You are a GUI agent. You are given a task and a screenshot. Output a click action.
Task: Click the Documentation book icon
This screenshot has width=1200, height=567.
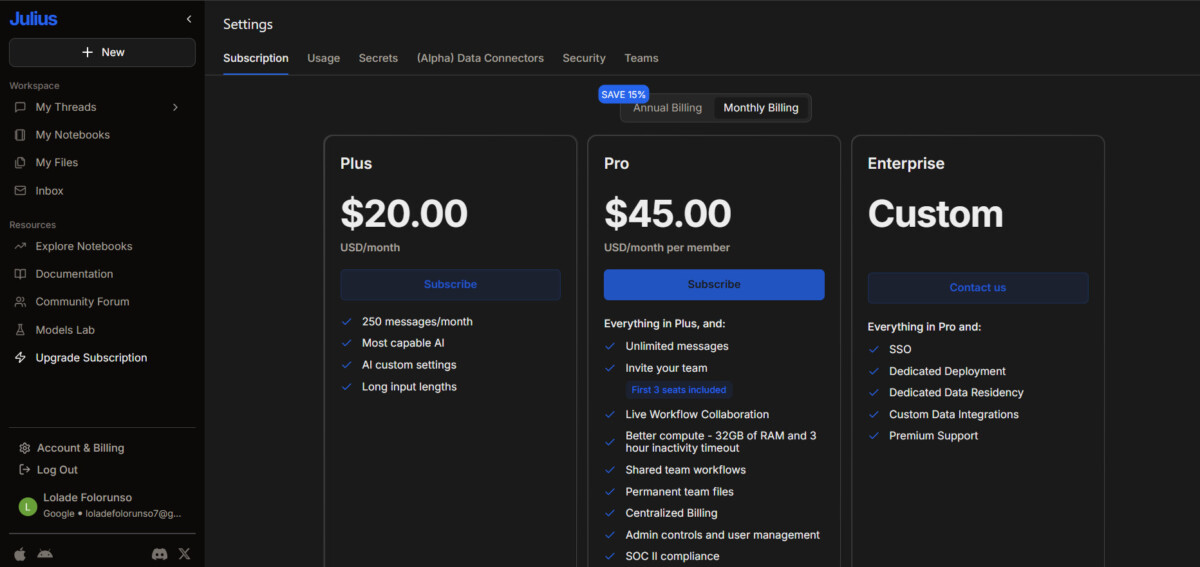point(20,274)
